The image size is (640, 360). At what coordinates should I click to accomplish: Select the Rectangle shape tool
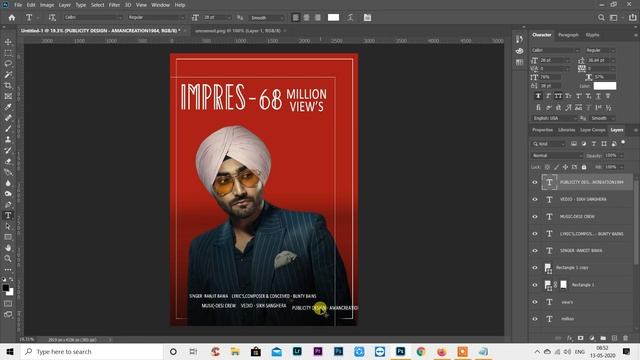[8, 237]
